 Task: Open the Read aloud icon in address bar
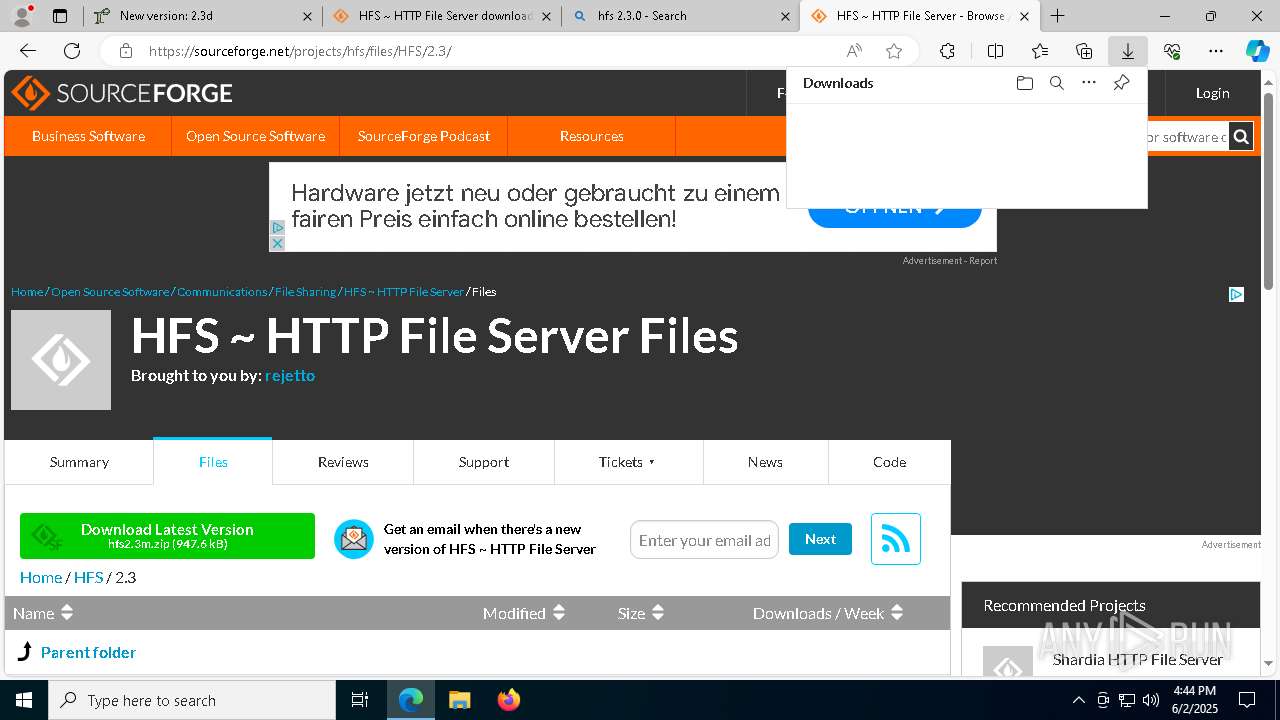pos(854,51)
